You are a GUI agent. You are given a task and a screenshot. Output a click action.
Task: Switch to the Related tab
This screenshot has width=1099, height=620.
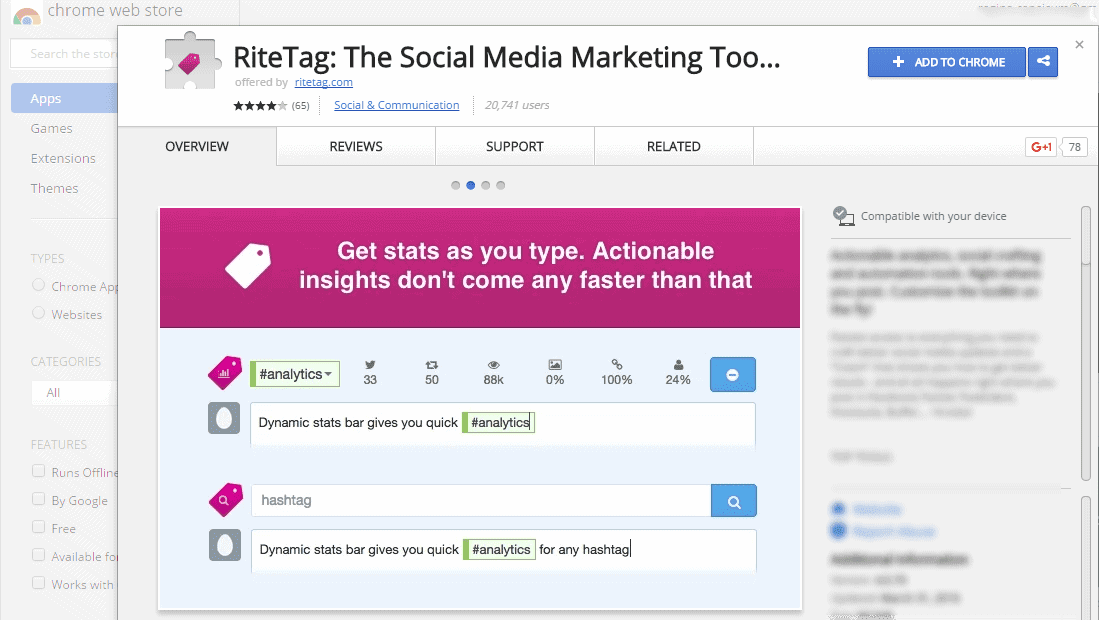click(674, 146)
